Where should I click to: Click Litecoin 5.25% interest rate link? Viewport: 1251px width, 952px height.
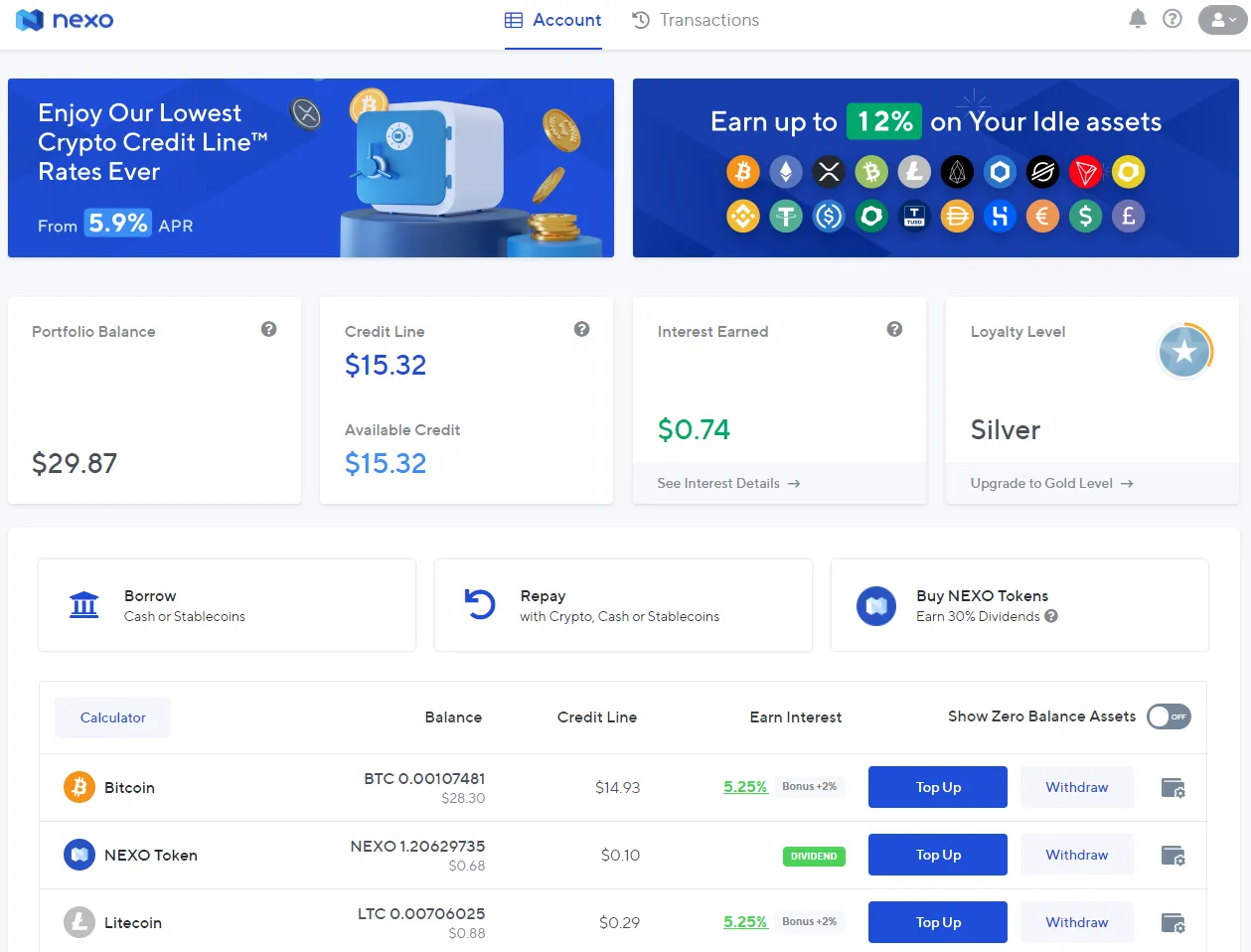point(745,922)
